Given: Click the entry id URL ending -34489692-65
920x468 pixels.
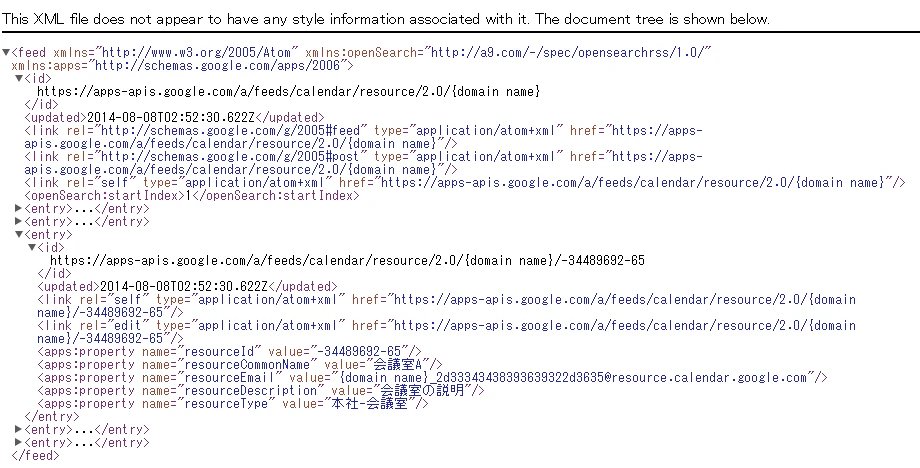Looking at the screenshot, I should point(347,260).
